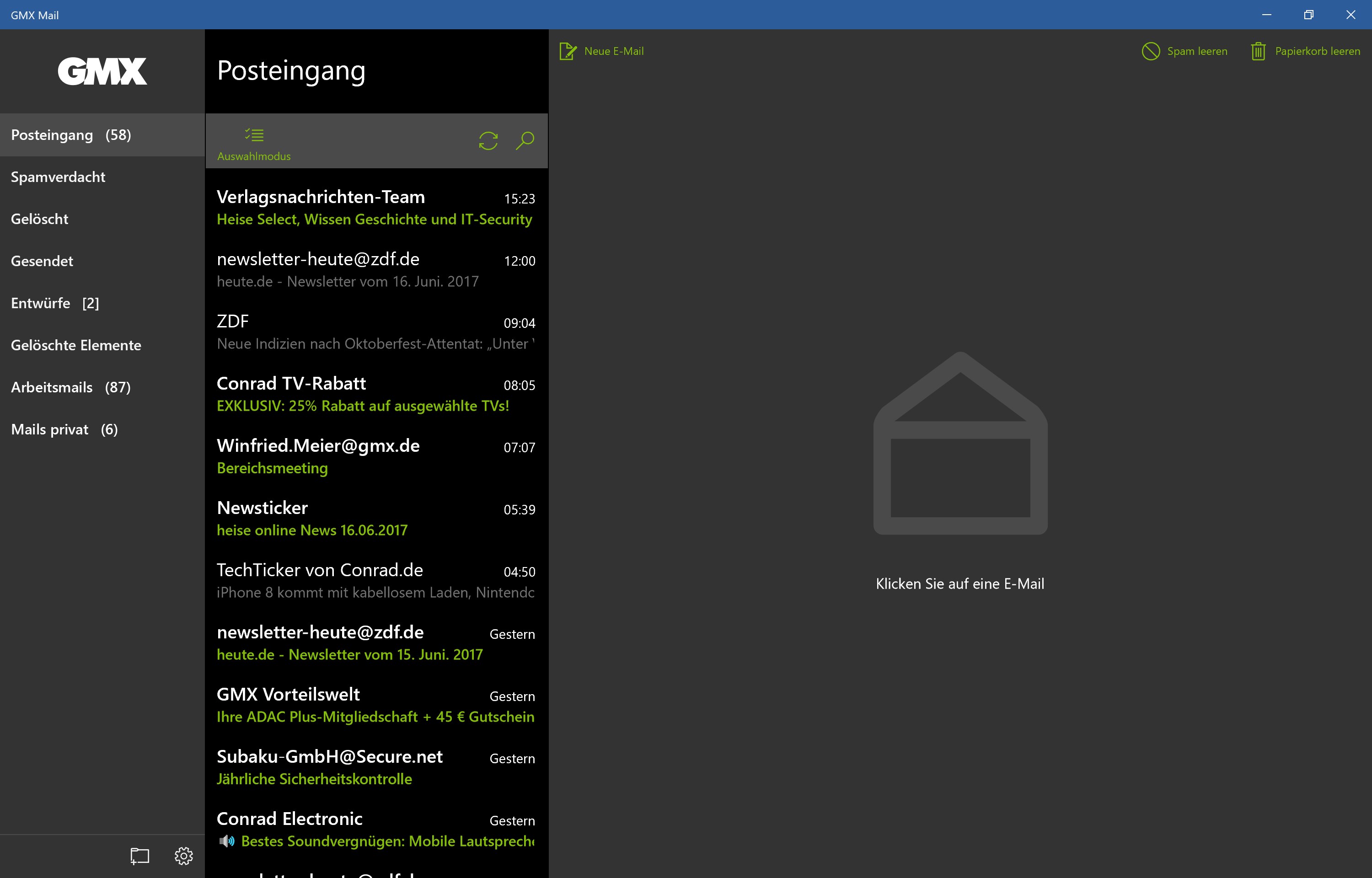Open Subaku-GmbH Jährliche Sicherheitskontrolle email
The image size is (1372, 878).
pos(375,767)
